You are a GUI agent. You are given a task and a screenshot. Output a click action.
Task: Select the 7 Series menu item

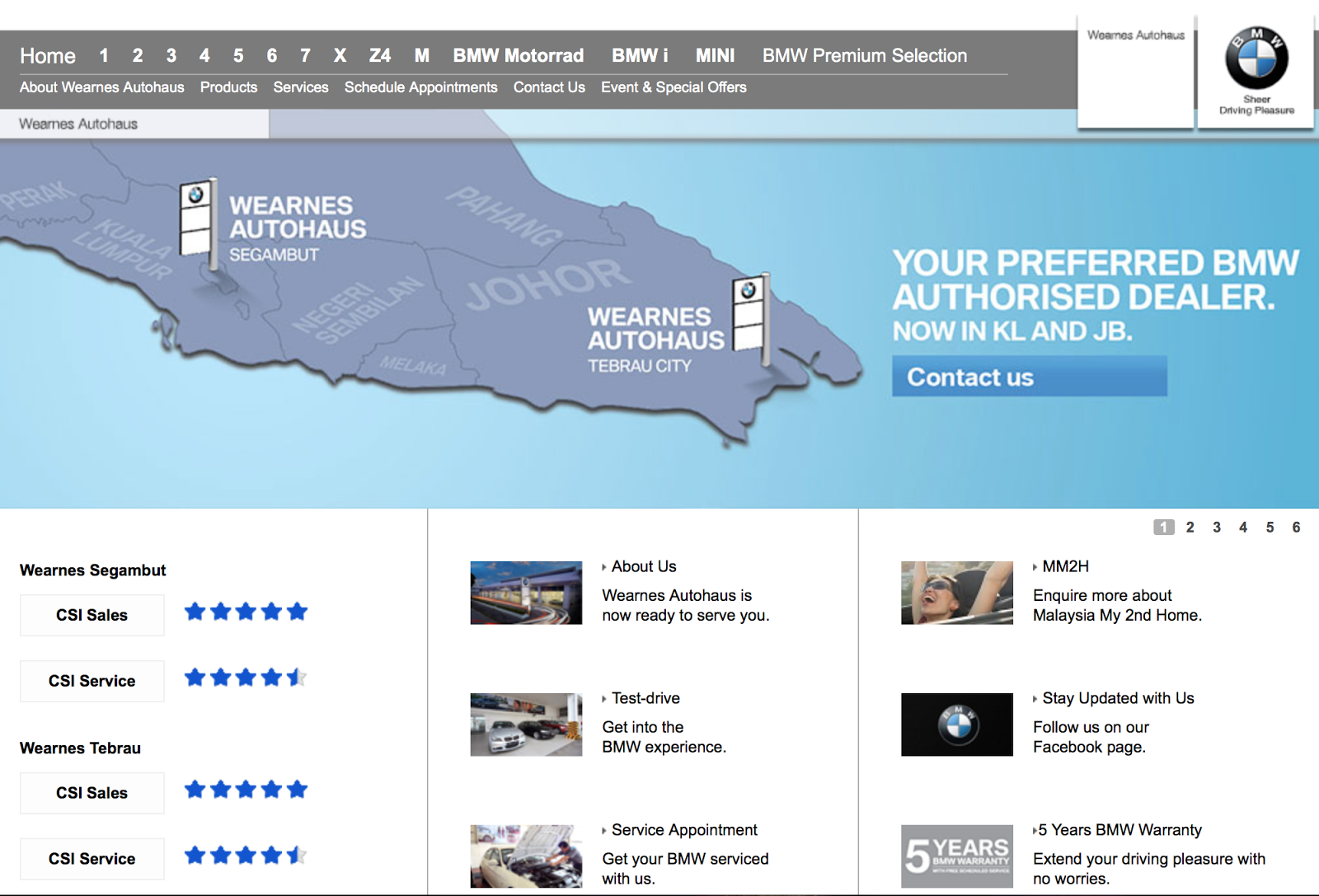[x=305, y=55]
